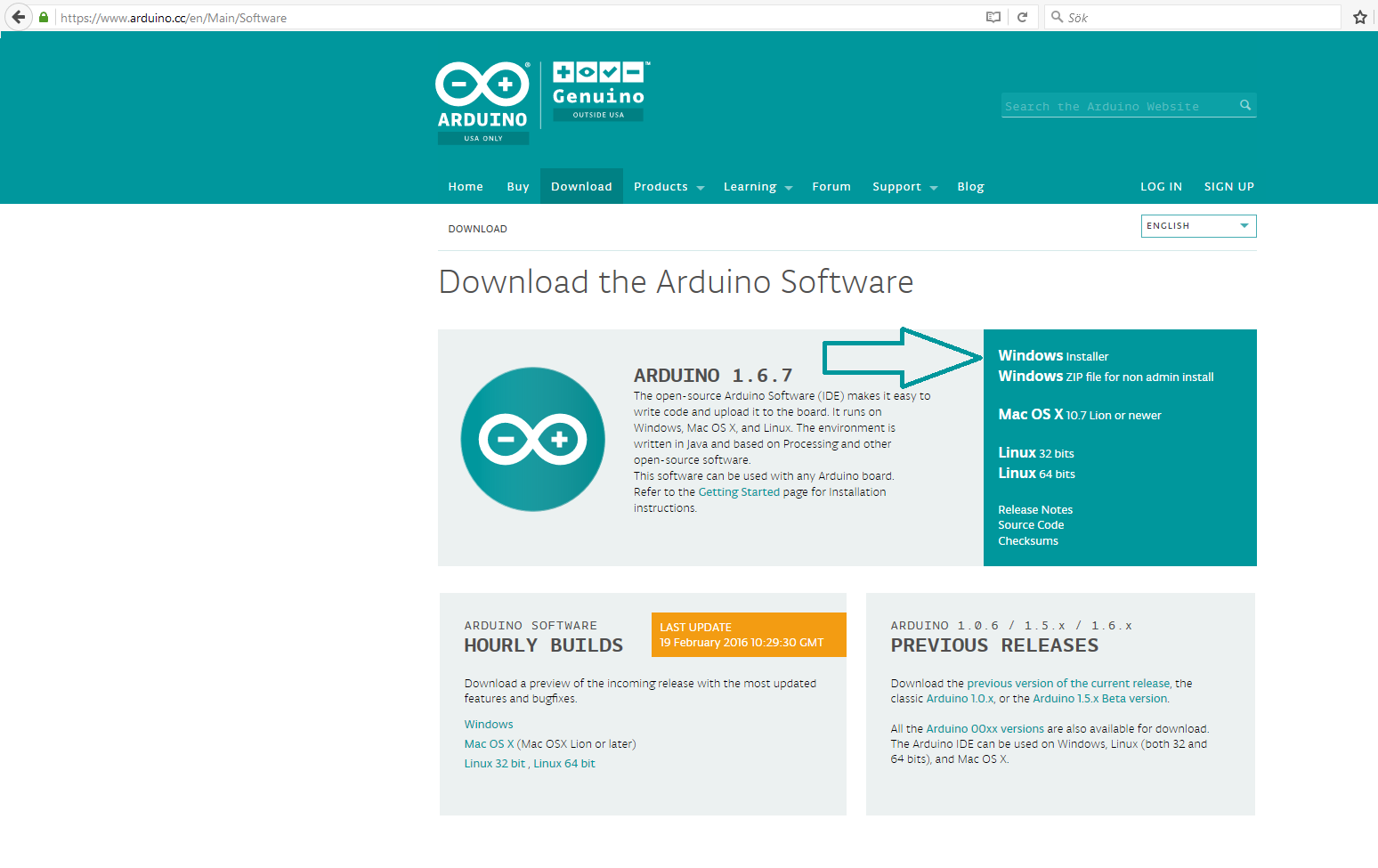Click the green padlock site security icon
Viewport: 1378px width, 868px height.
(44, 17)
